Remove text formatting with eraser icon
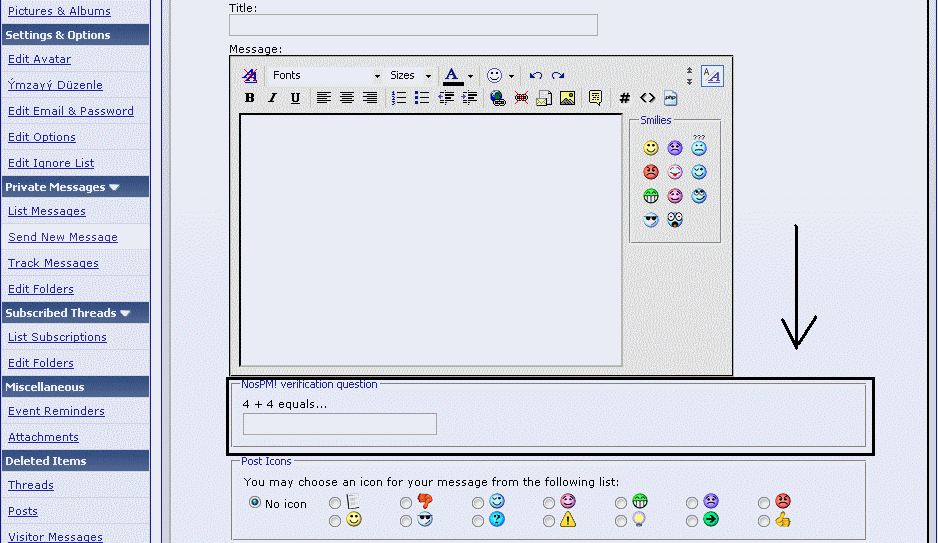 (250, 75)
